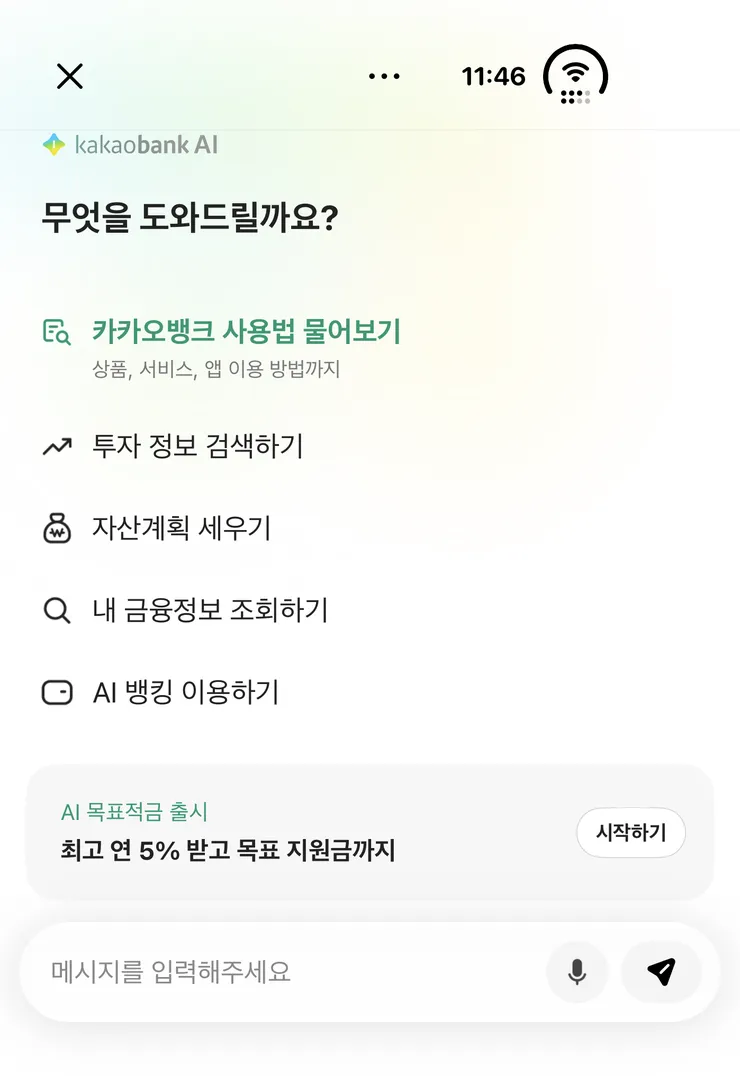This screenshot has height=1076, width=740.
Task: Open 내 금융정보 조회하기
Action: [x=210, y=610]
